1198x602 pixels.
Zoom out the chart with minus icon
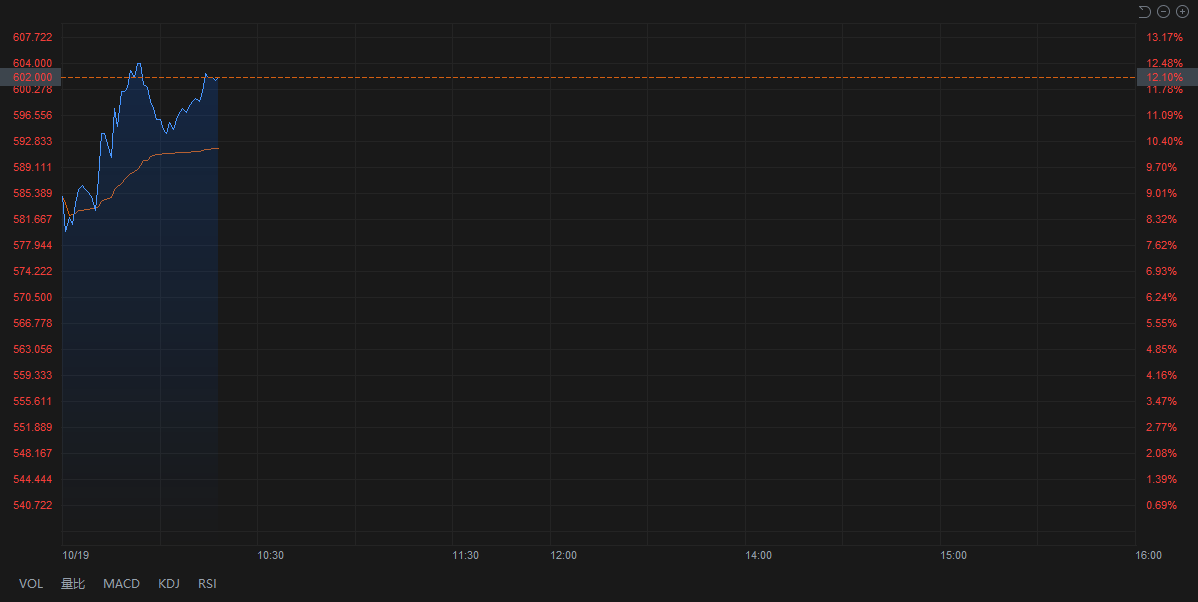1164,11
